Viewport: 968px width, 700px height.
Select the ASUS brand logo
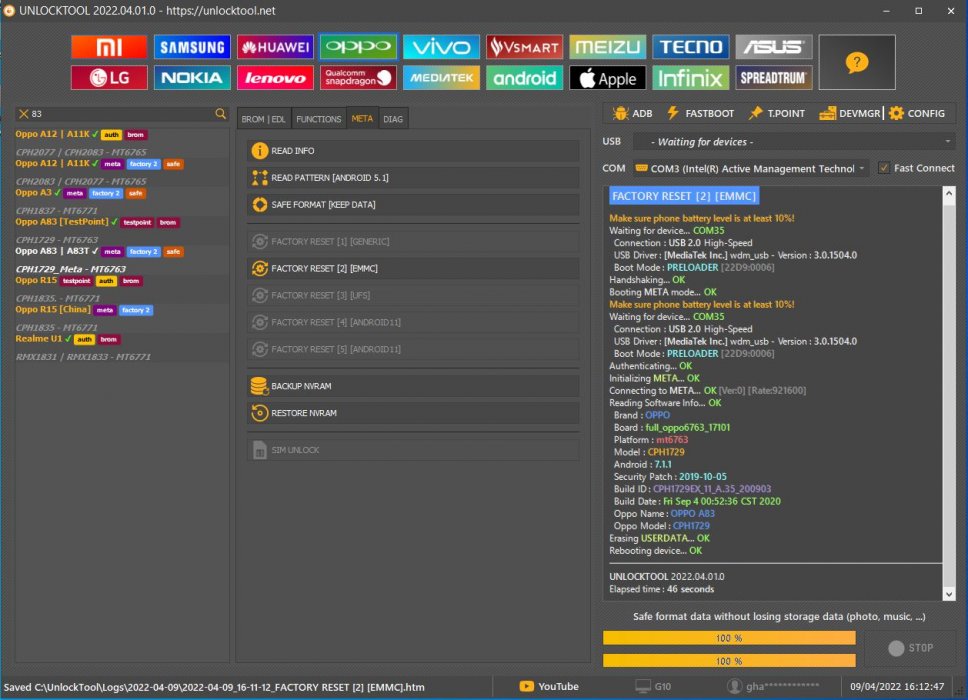pyautogui.click(x=774, y=47)
